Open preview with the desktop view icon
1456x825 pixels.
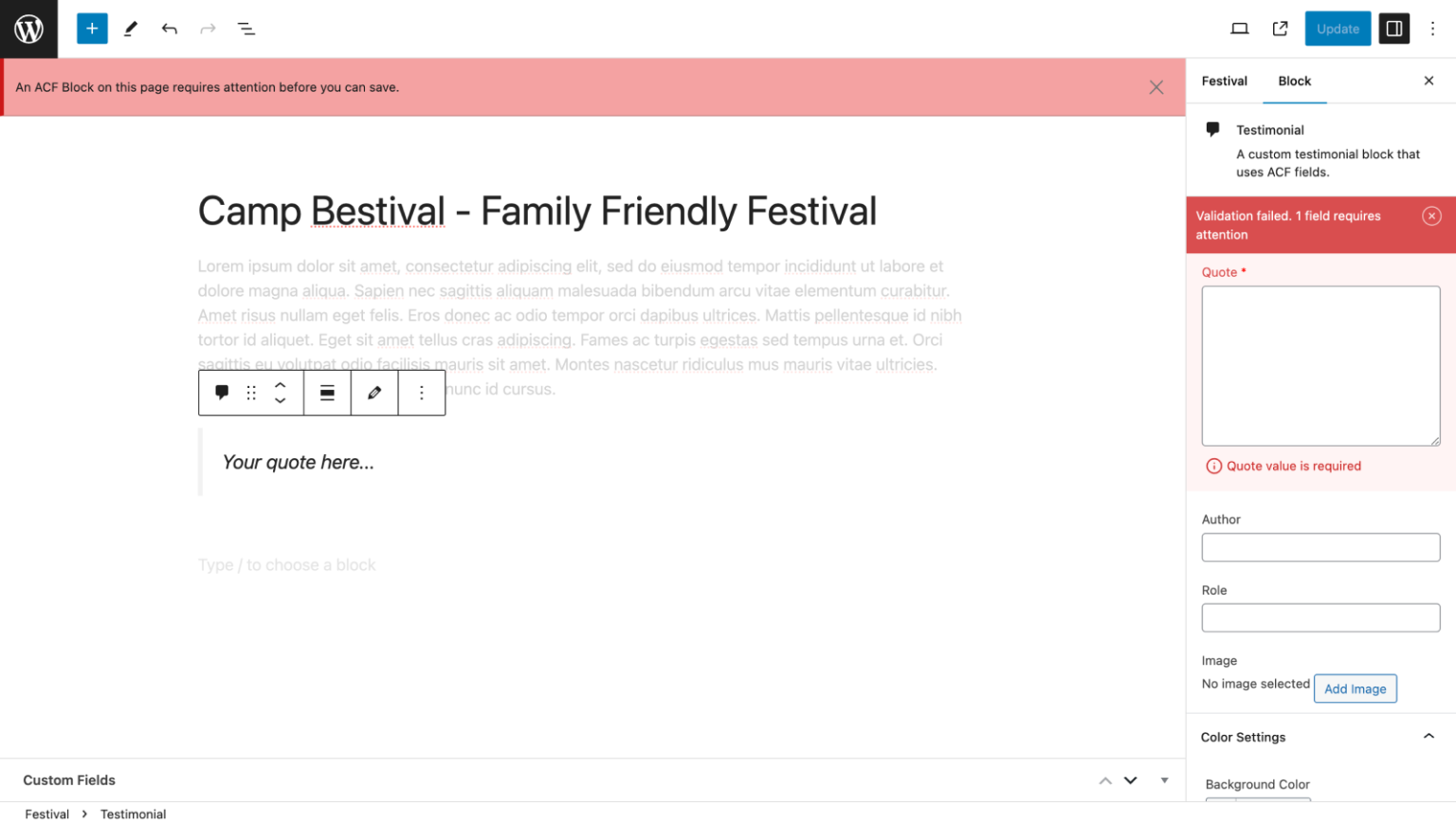pos(1239,28)
